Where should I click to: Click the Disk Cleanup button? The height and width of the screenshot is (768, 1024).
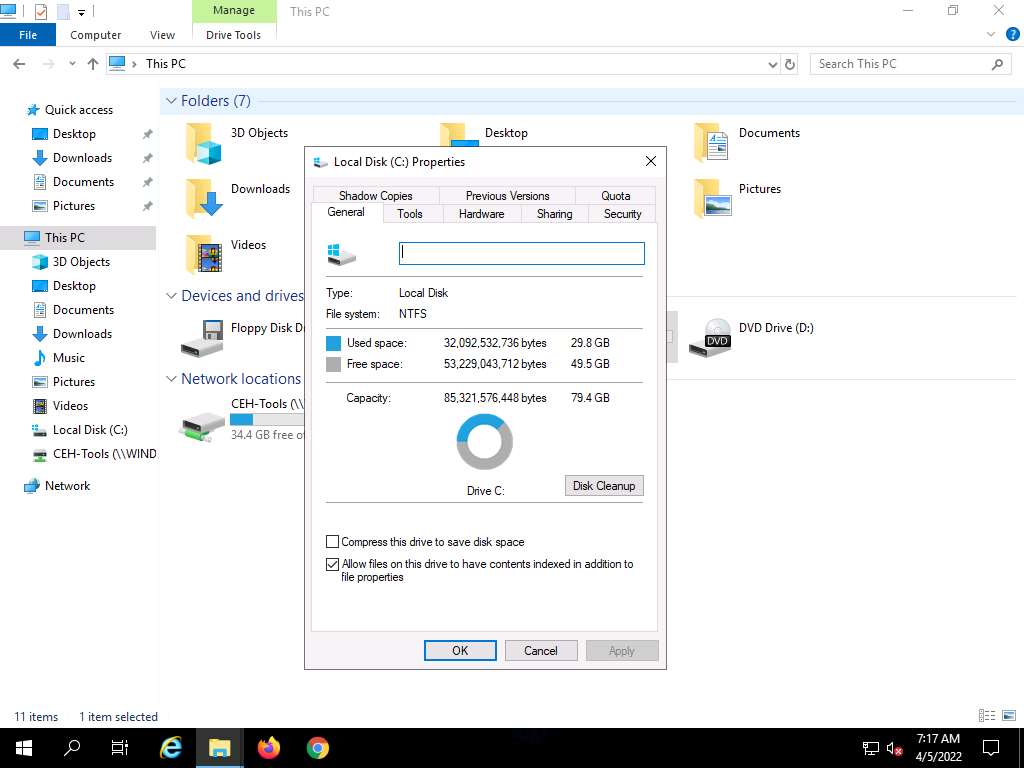[604, 486]
